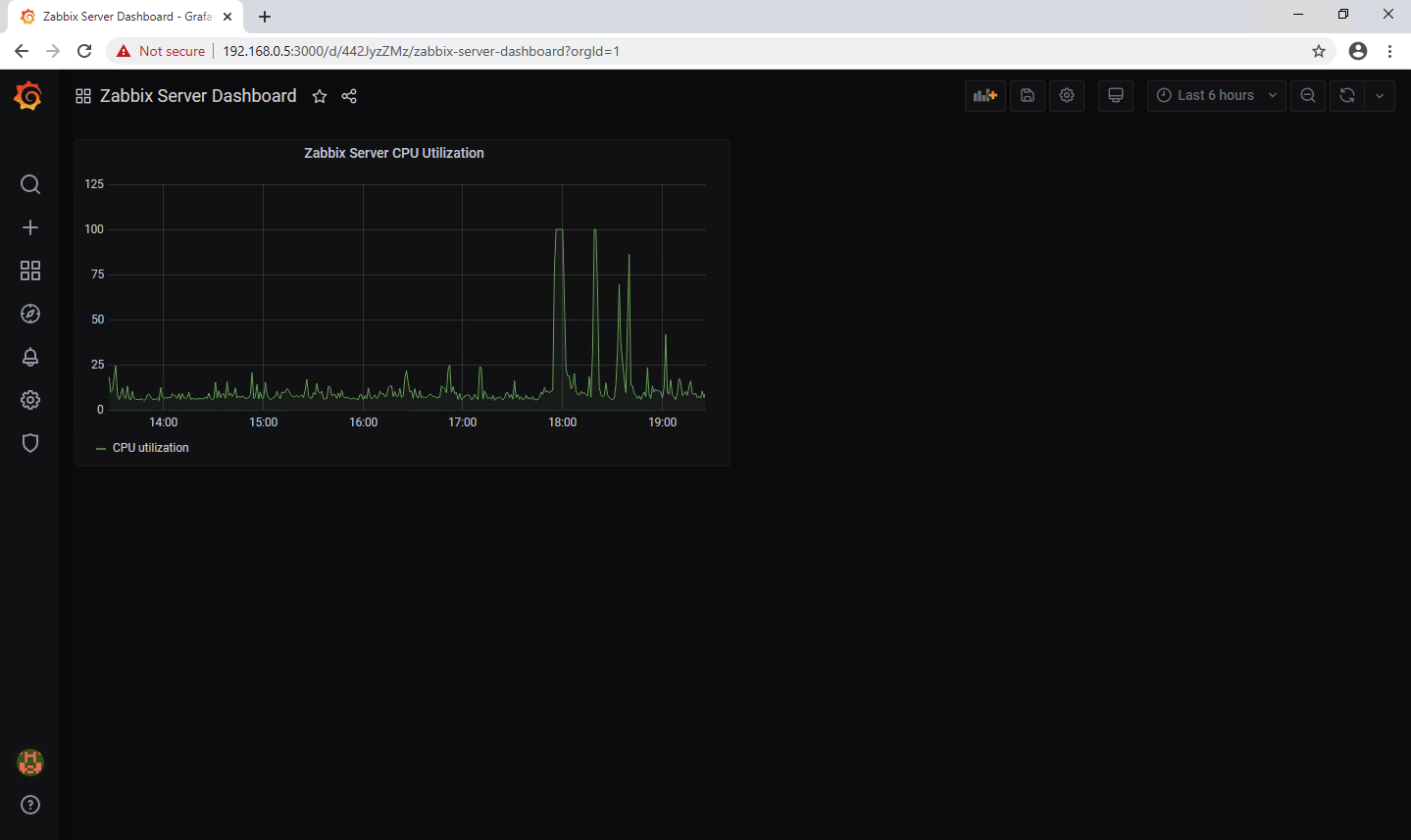Open the Help question mark icon
1411x840 pixels.
30,805
